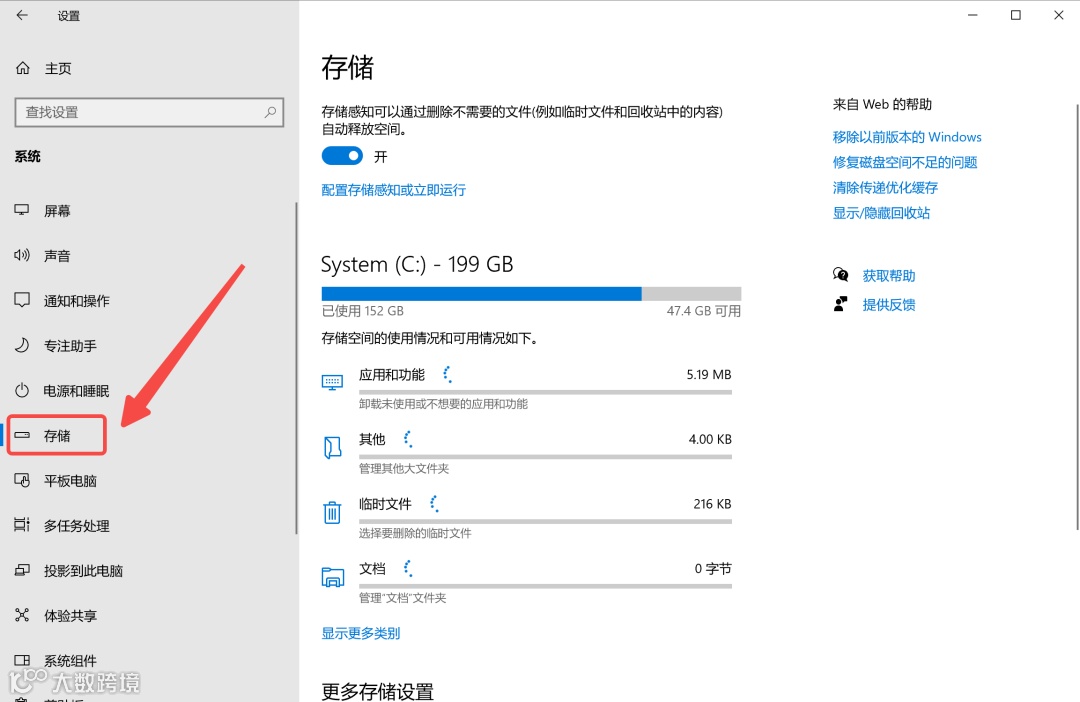Click the 存储 drive icon in the sidebar
1080x702 pixels.
22,435
